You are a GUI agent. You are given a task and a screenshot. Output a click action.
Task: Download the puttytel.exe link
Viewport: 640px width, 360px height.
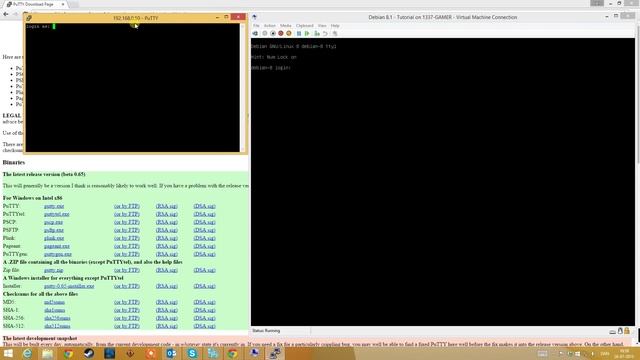tap(57, 214)
